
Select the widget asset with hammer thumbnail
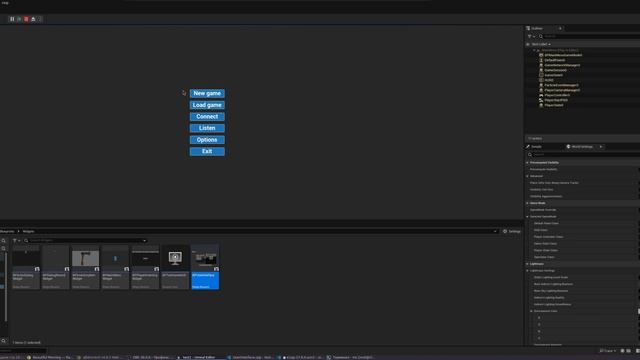coord(85,267)
